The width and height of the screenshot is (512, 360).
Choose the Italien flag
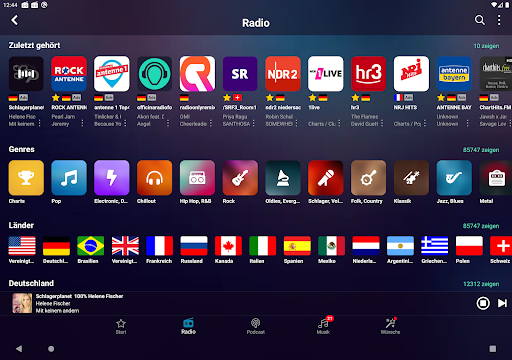tap(263, 246)
